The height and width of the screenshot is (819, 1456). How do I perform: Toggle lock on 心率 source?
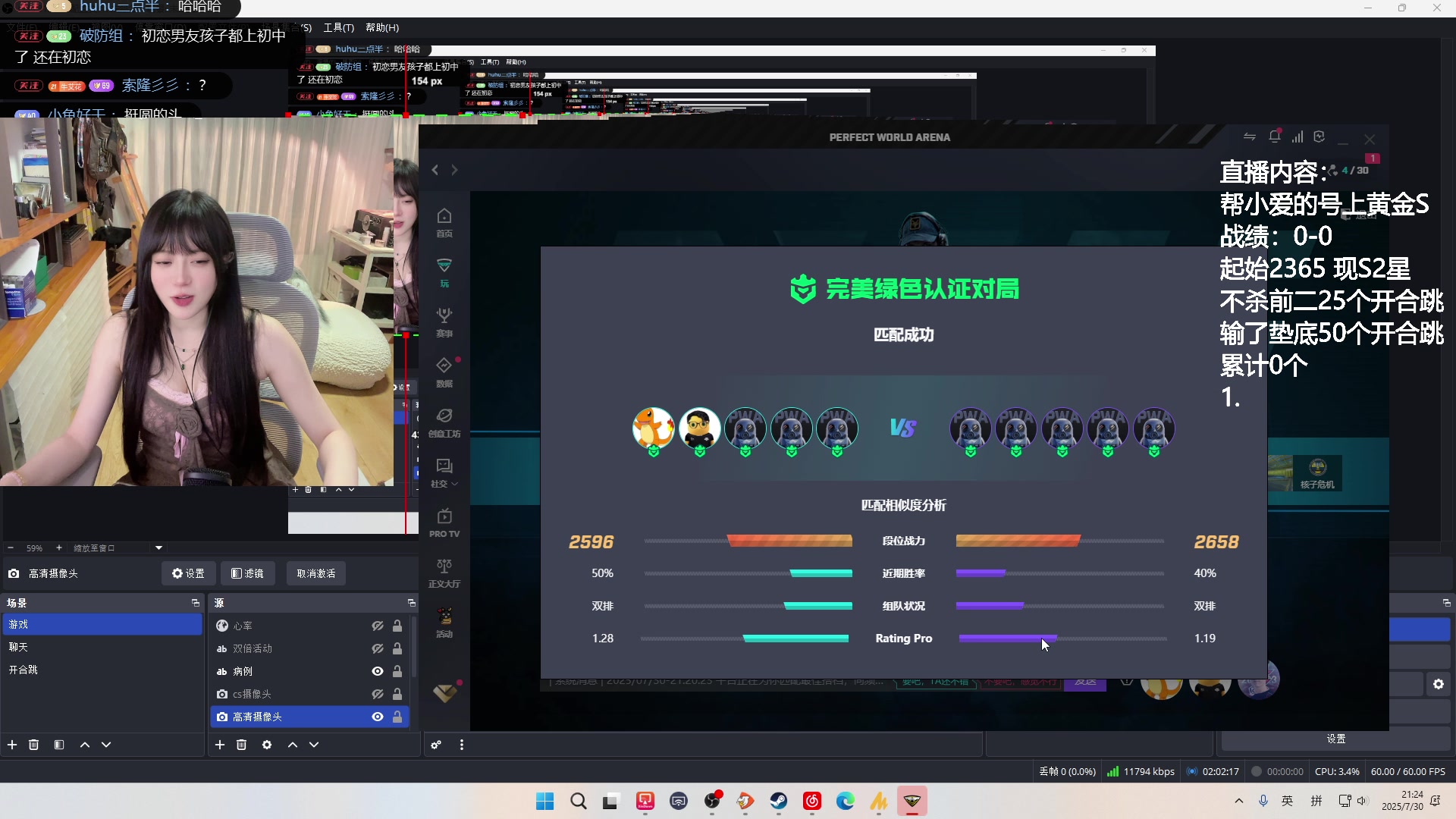tap(397, 626)
